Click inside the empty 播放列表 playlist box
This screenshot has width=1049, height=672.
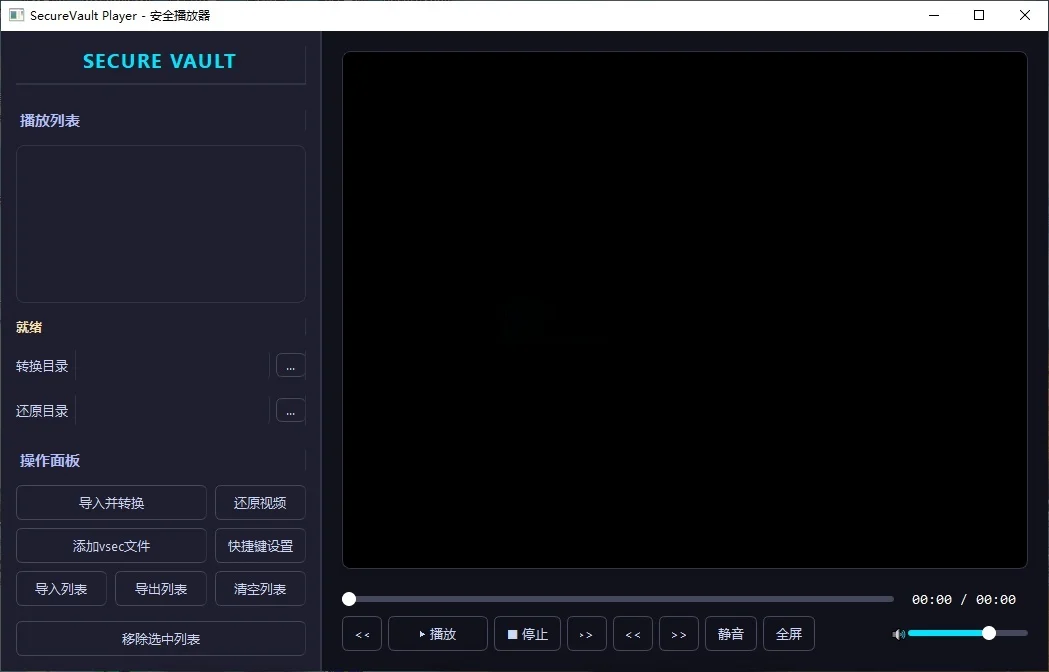161,224
